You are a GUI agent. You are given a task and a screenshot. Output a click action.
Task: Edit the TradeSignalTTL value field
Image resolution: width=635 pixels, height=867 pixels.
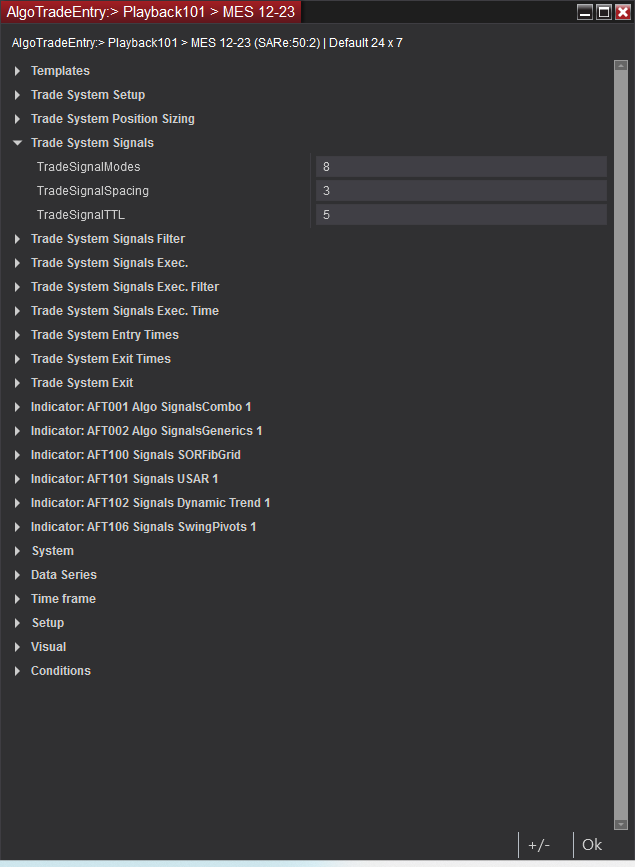coord(461,215)
